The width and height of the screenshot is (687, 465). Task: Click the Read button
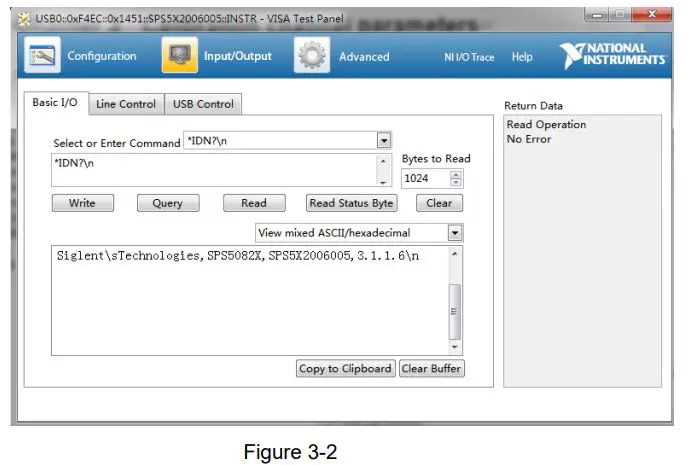[x=254, y=203]
